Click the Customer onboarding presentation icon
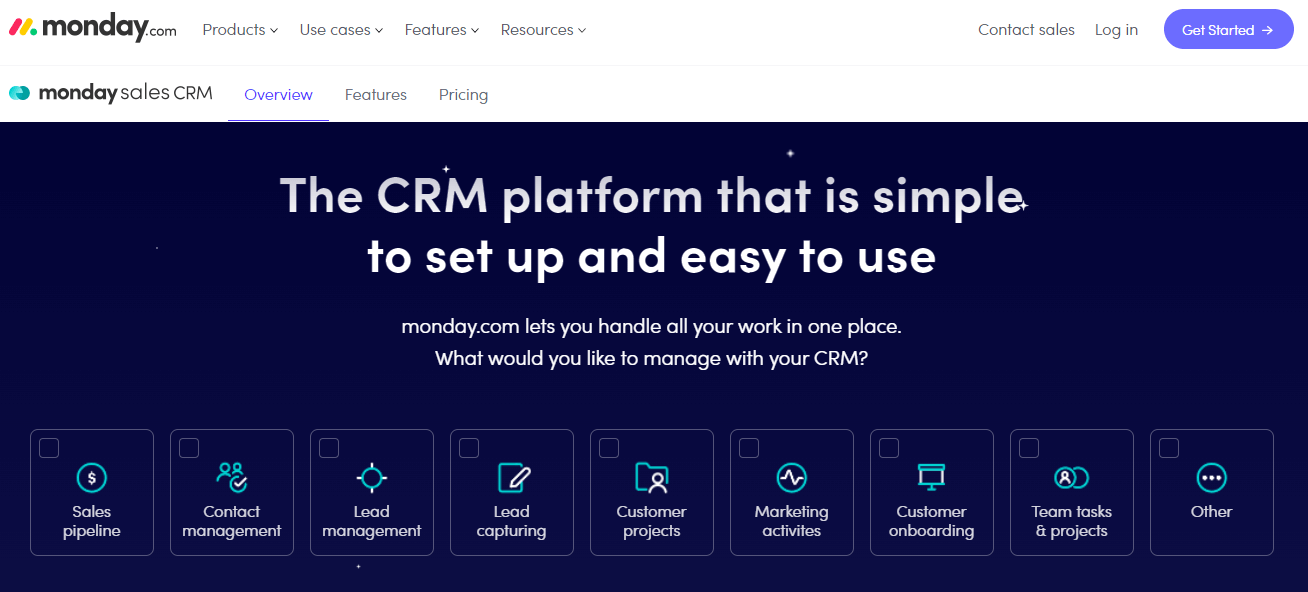This screenshot has height=592, width=1308. [931, 477]
